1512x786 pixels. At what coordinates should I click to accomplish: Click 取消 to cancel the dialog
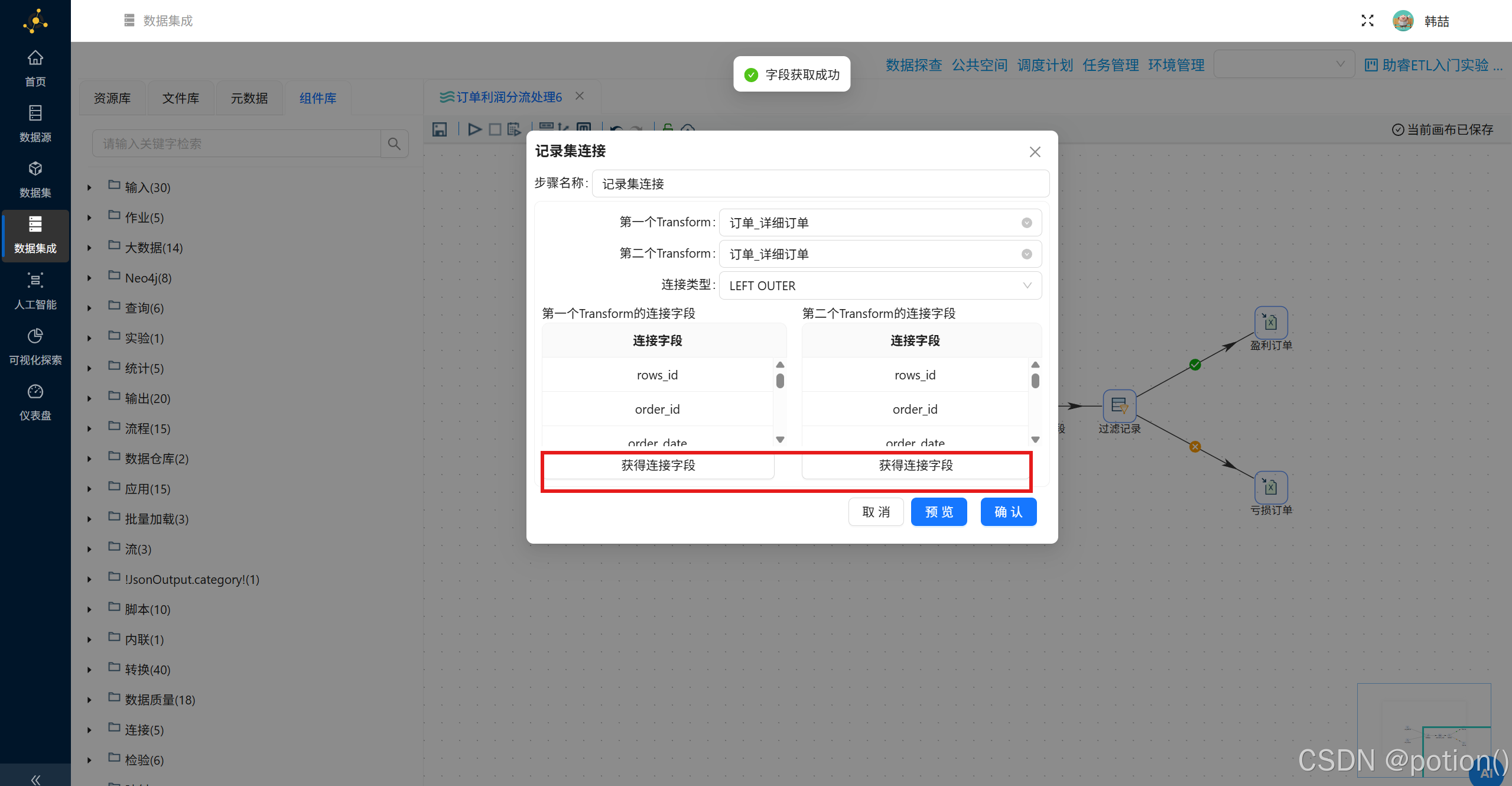[x=876, y=512]
